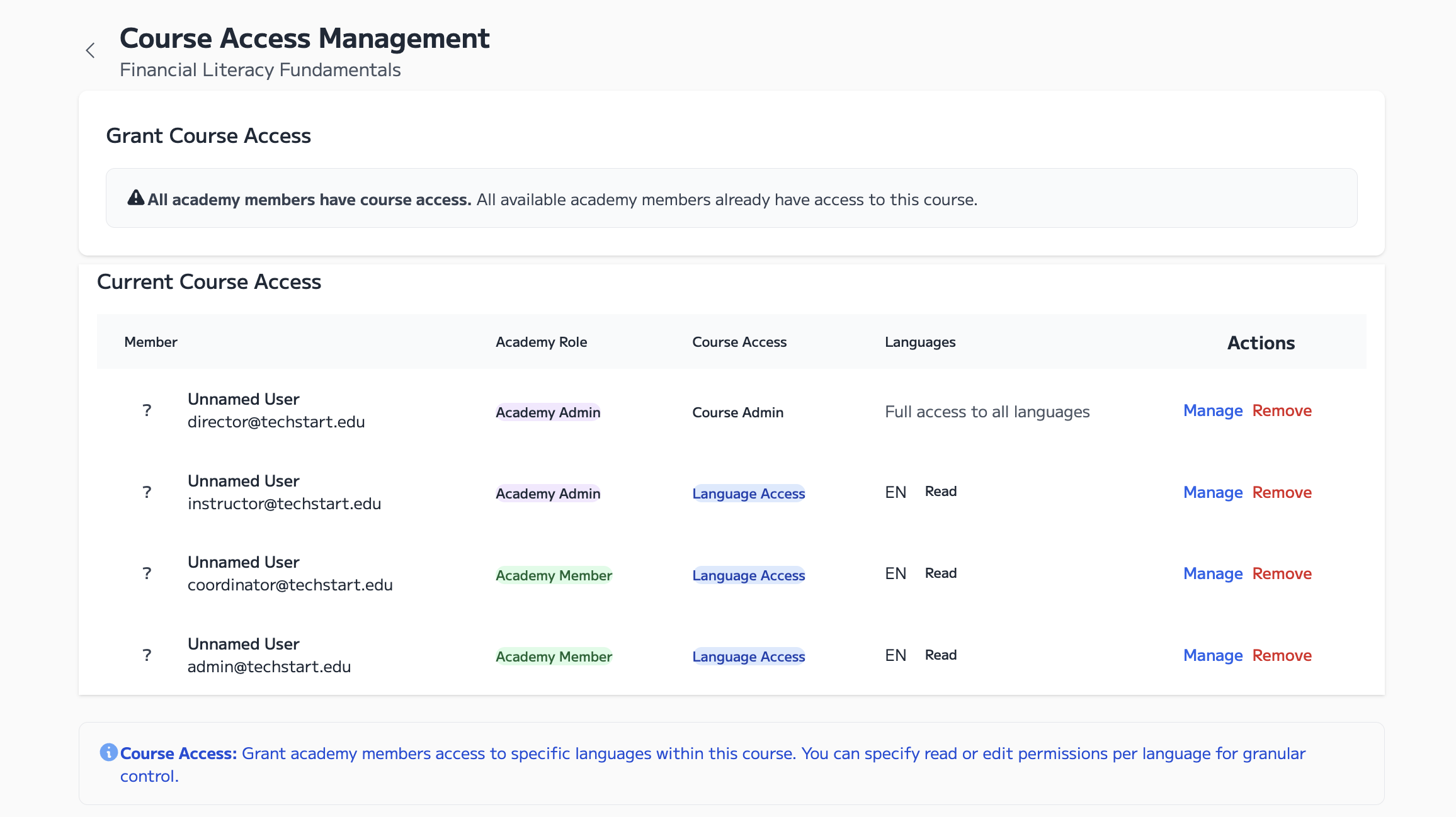
Task: Click the avatar placeholder for coordinator@techstart.edu
Action: tap(147, 573)
